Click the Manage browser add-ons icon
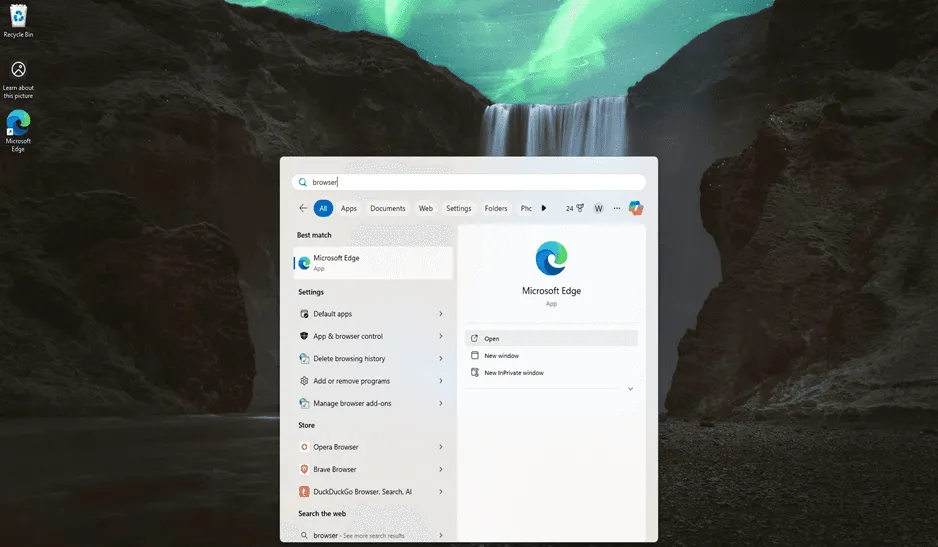The height and width of the screenshot is (547, 938). point(304,403)
